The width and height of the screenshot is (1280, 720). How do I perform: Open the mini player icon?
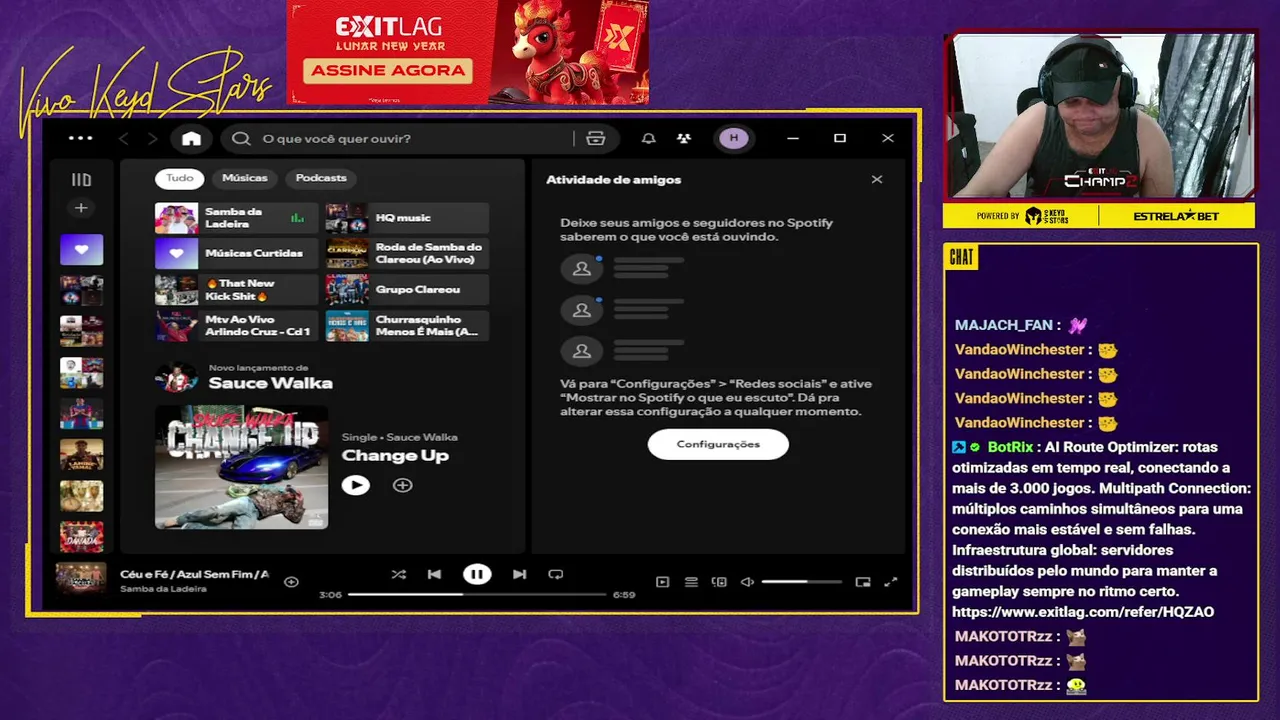click(x=863, y=582)
